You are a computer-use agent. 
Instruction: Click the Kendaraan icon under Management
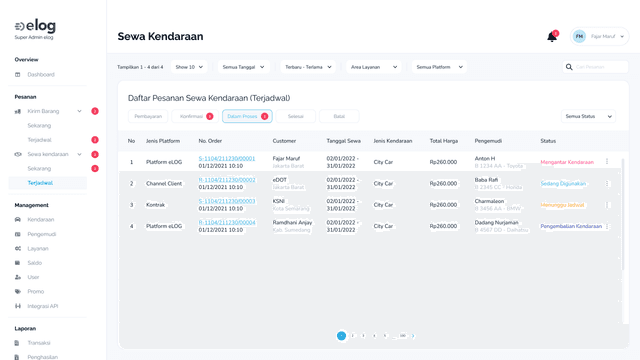click(18, 220)
